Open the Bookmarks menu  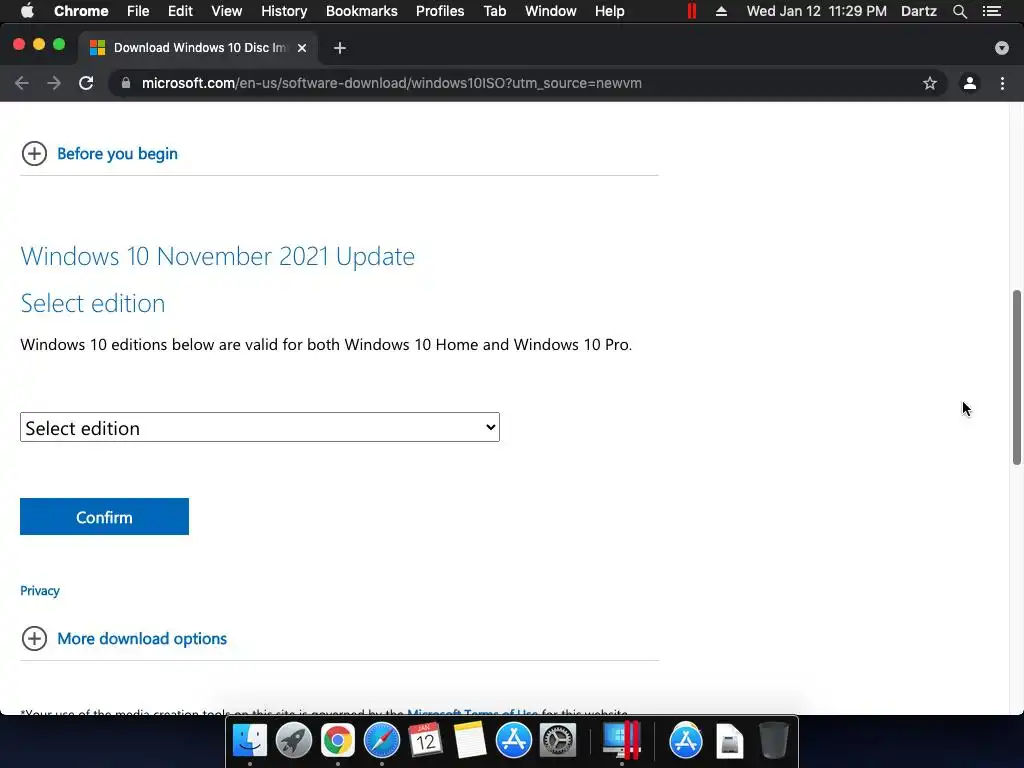coord(362,11)
